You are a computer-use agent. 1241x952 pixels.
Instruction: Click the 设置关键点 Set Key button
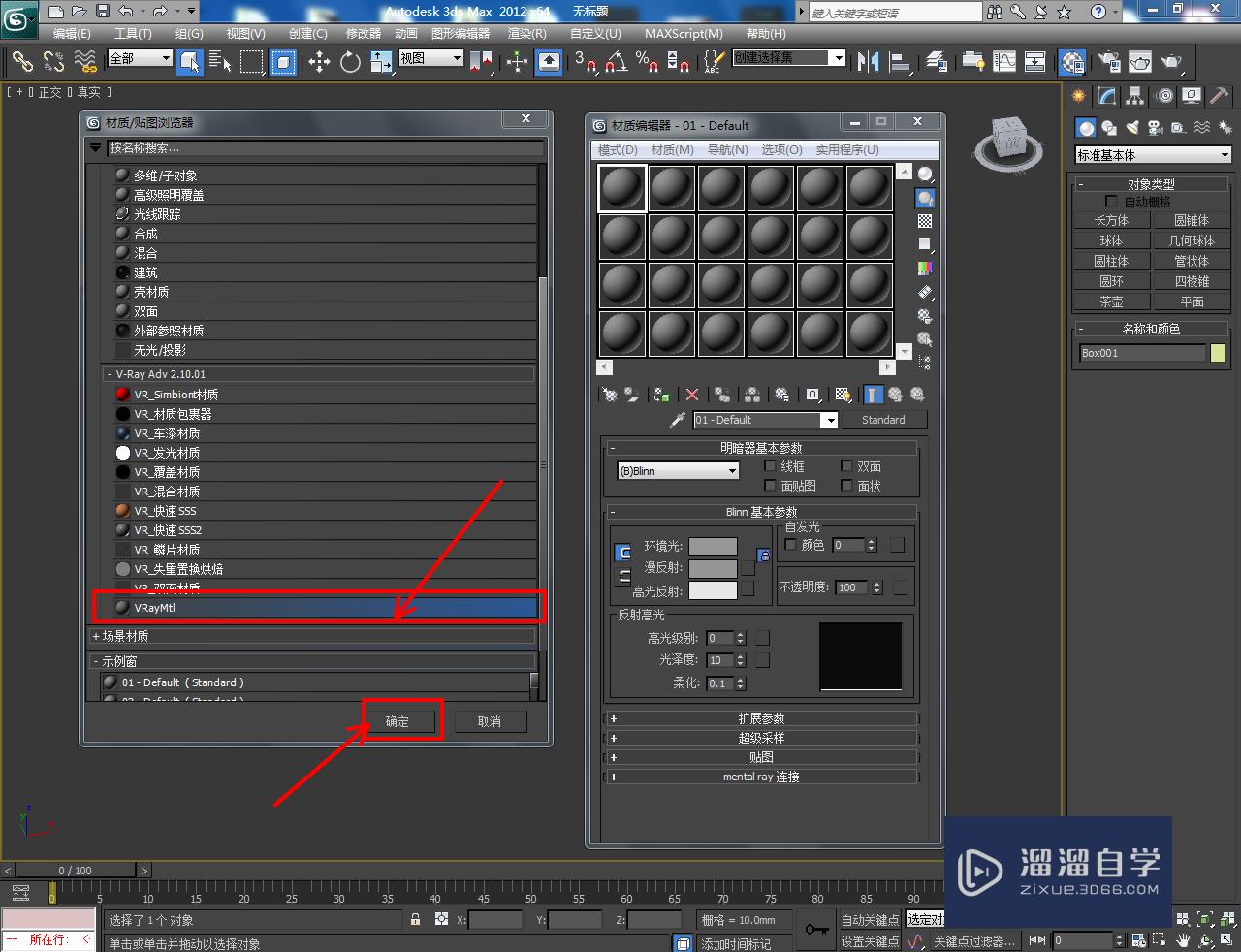870,941
